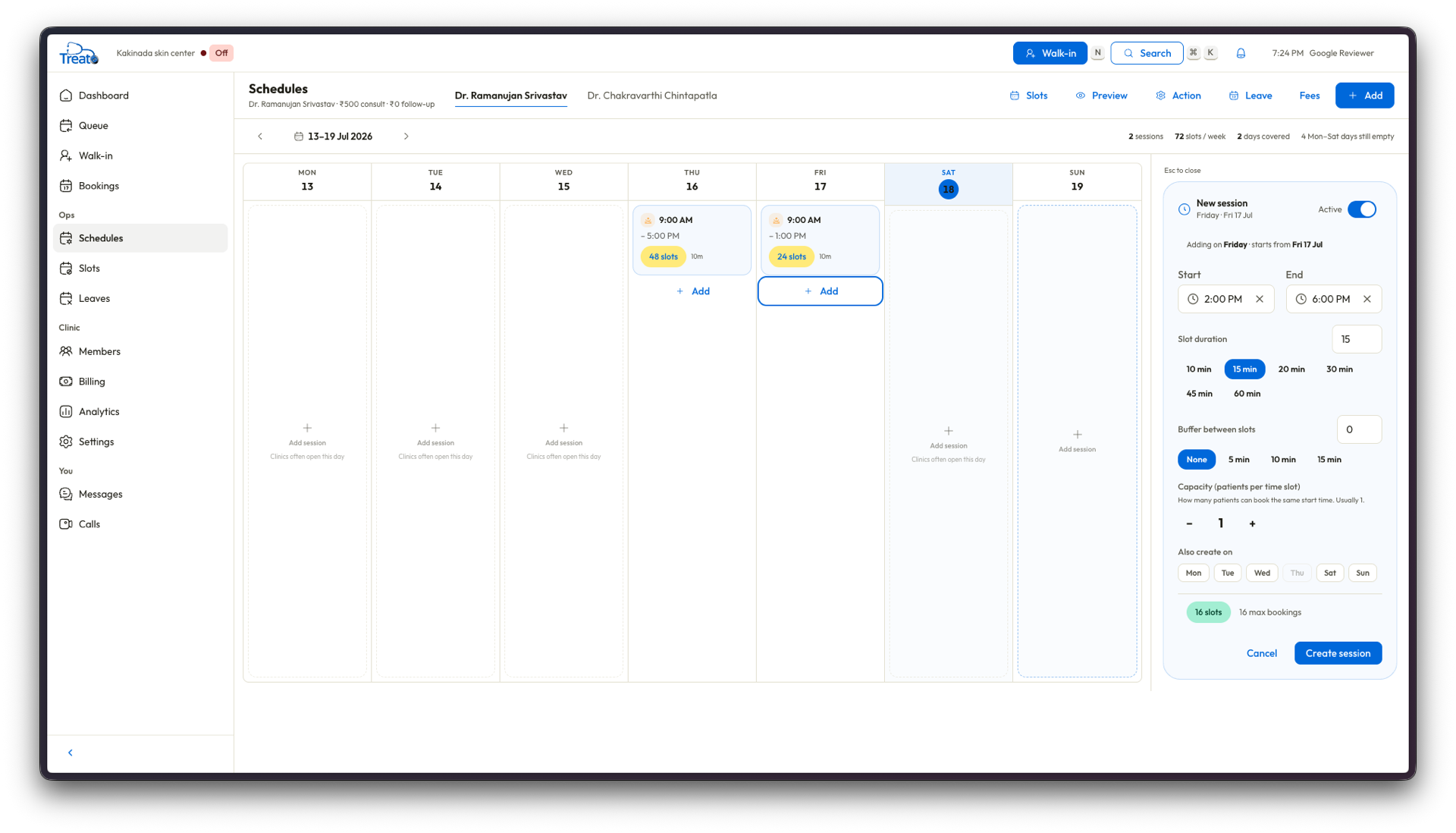Open Analytics in sidebar
Image resolution: width=1456 pixels, height=833 pixels.
point(140,411)
